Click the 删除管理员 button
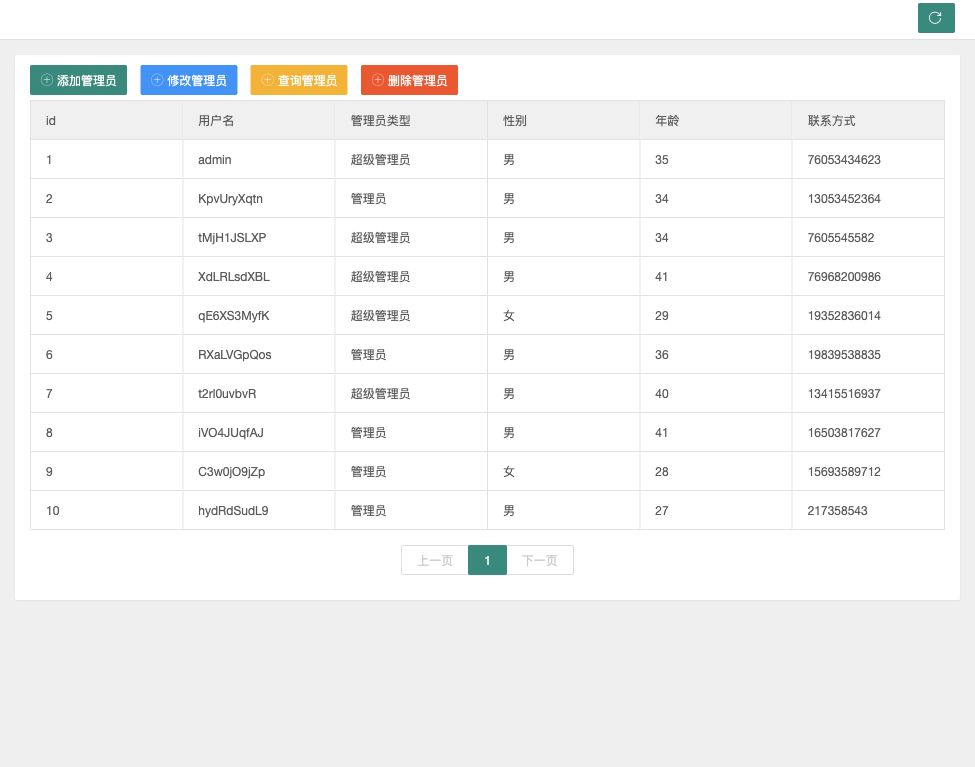 tap(409, 80)
